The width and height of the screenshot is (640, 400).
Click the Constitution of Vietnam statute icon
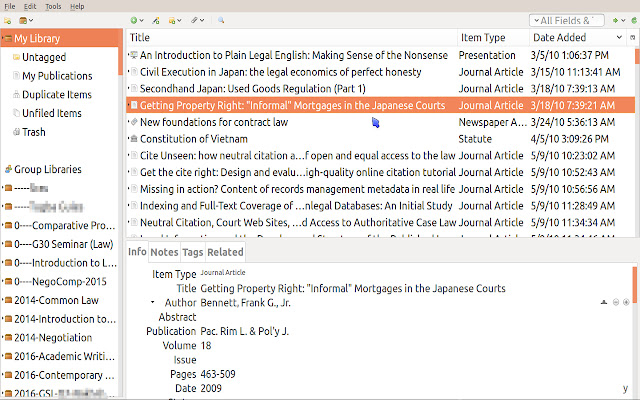tap(134, 139)
